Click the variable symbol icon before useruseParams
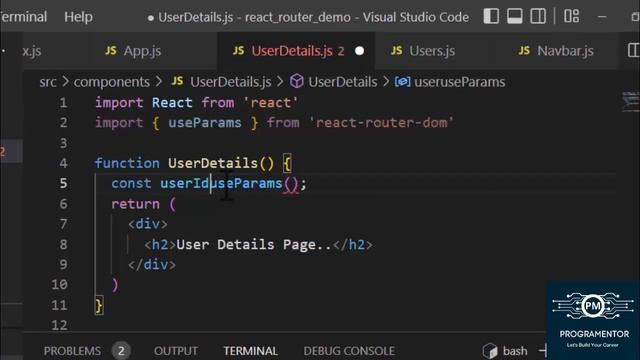640x360 pixels. click(x=402, y=82)
